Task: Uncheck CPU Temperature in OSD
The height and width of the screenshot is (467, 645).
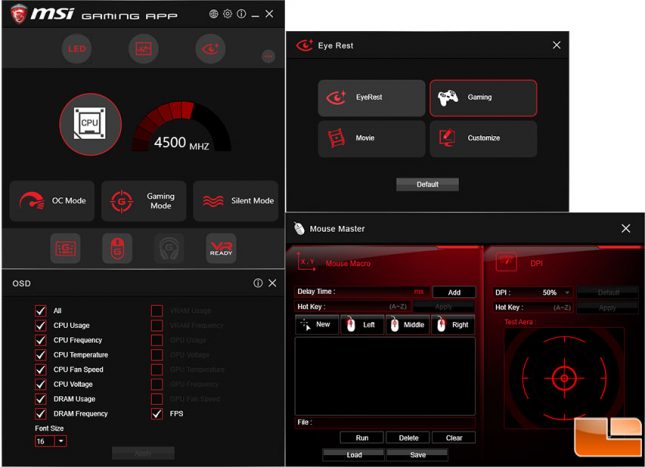Action: 40,355
